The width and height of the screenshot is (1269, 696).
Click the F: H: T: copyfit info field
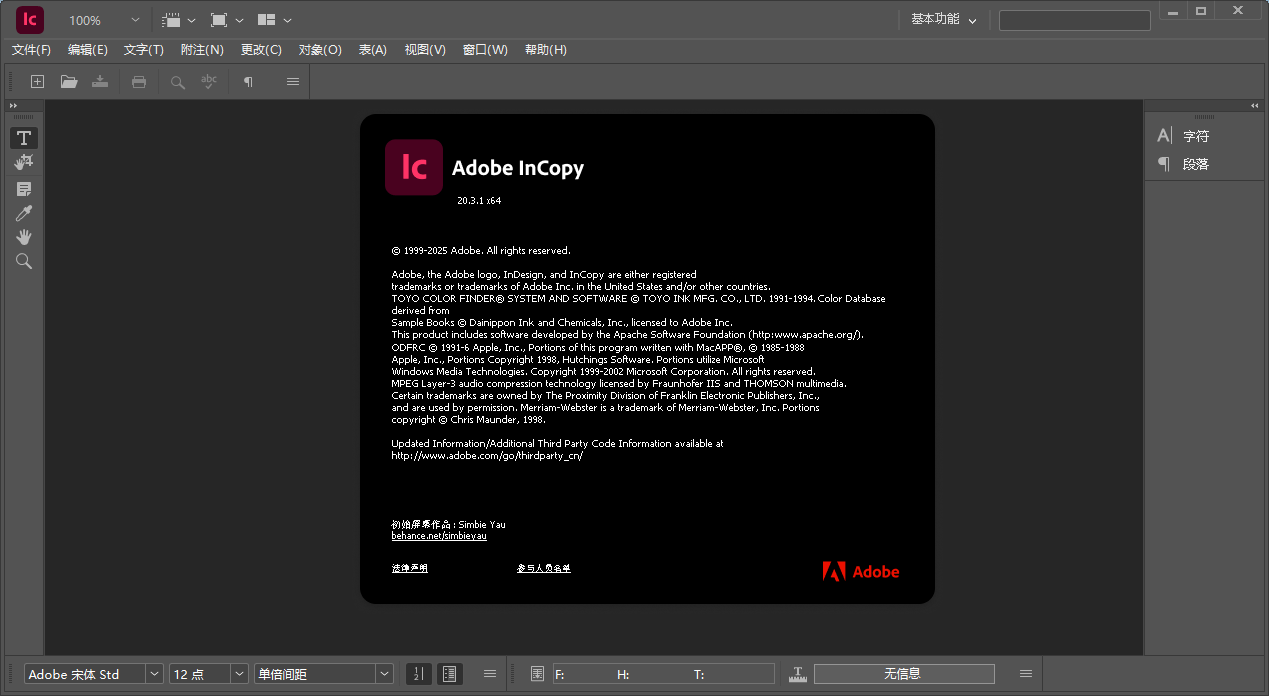(664, 674)
